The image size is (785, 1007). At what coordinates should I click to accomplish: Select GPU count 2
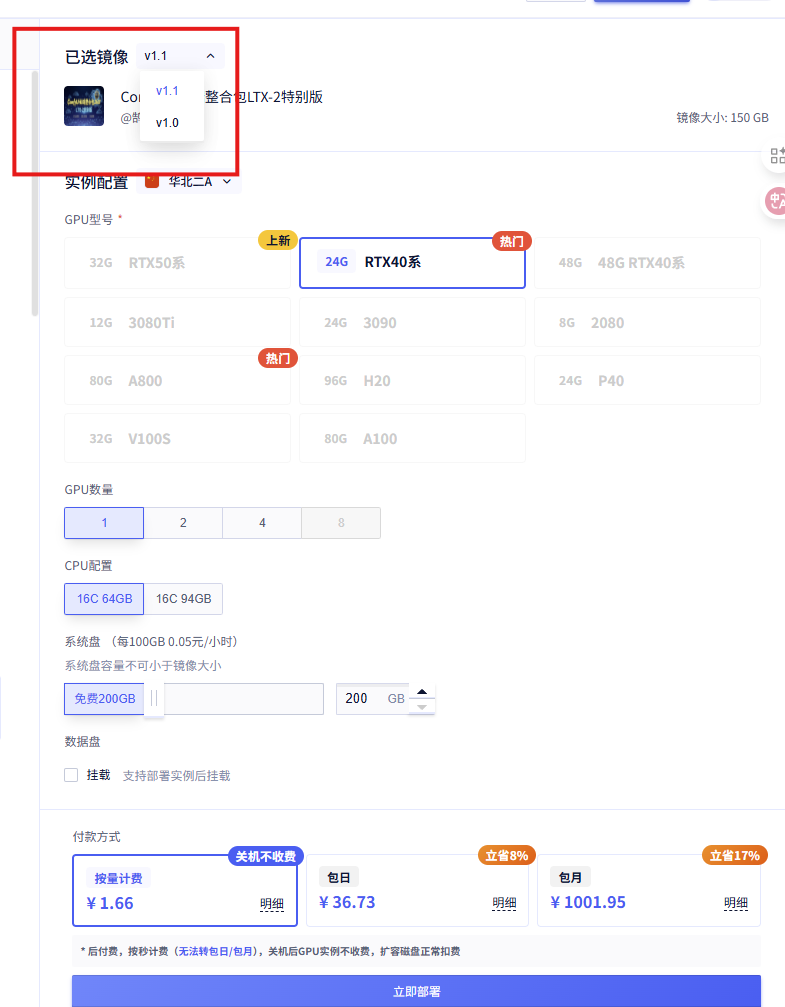[183, 523]
